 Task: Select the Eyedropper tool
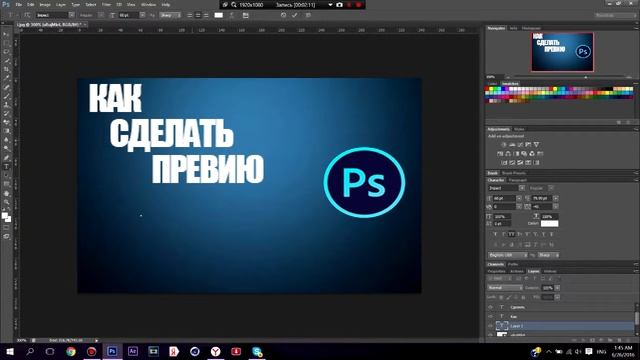click(x=7, y=77)
